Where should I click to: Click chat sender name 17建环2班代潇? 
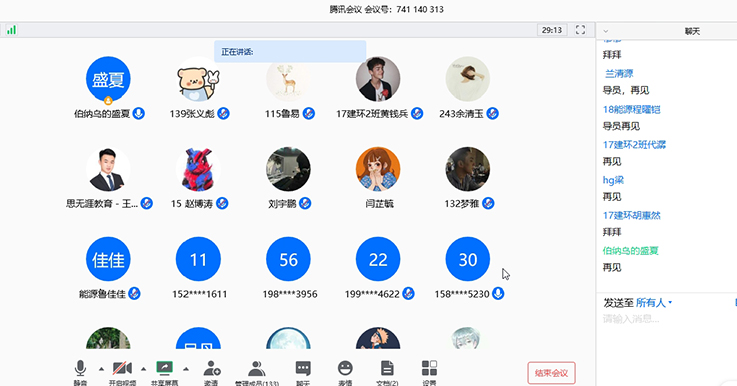635,145
